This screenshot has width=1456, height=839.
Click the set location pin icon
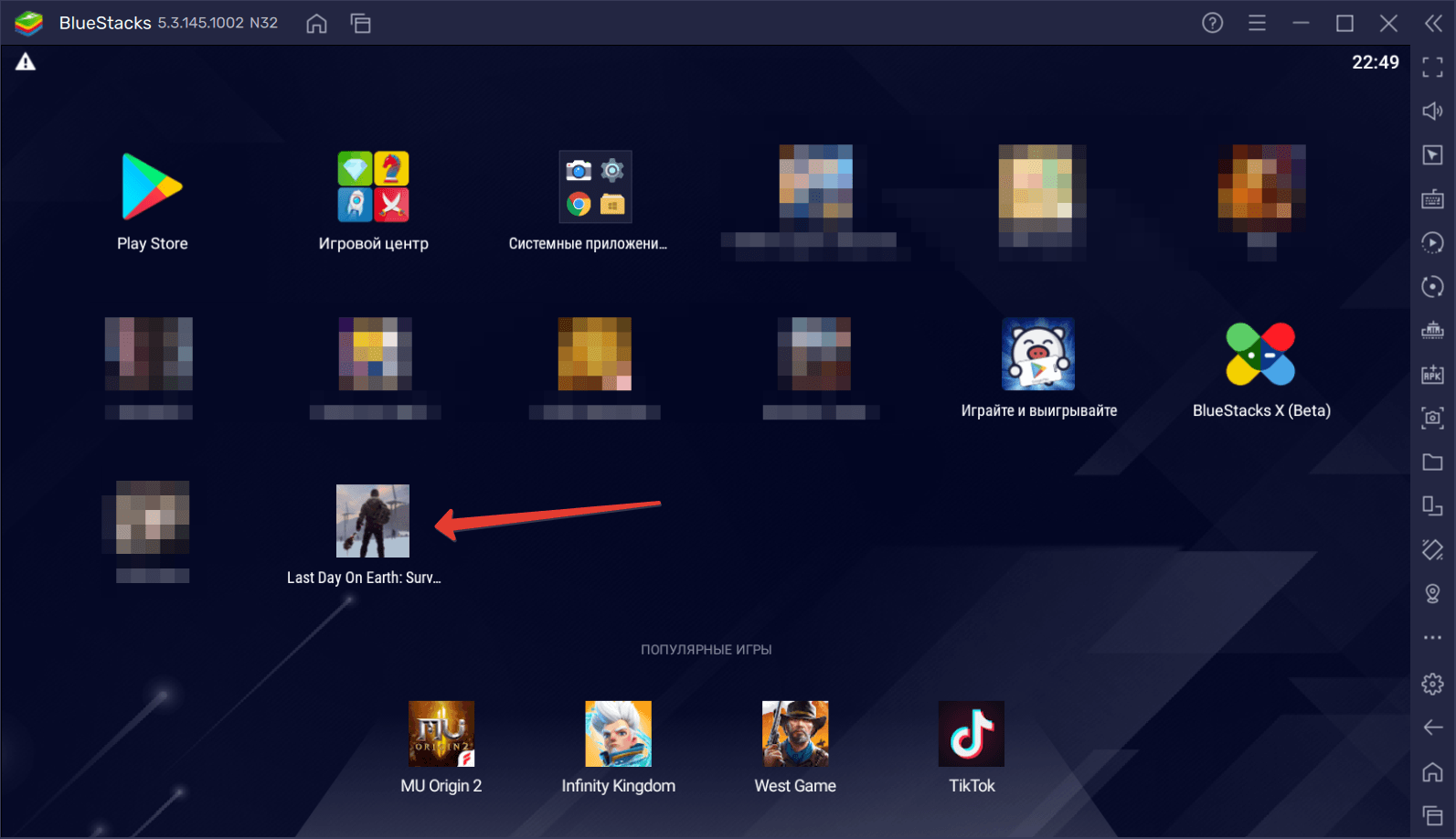1433,594
